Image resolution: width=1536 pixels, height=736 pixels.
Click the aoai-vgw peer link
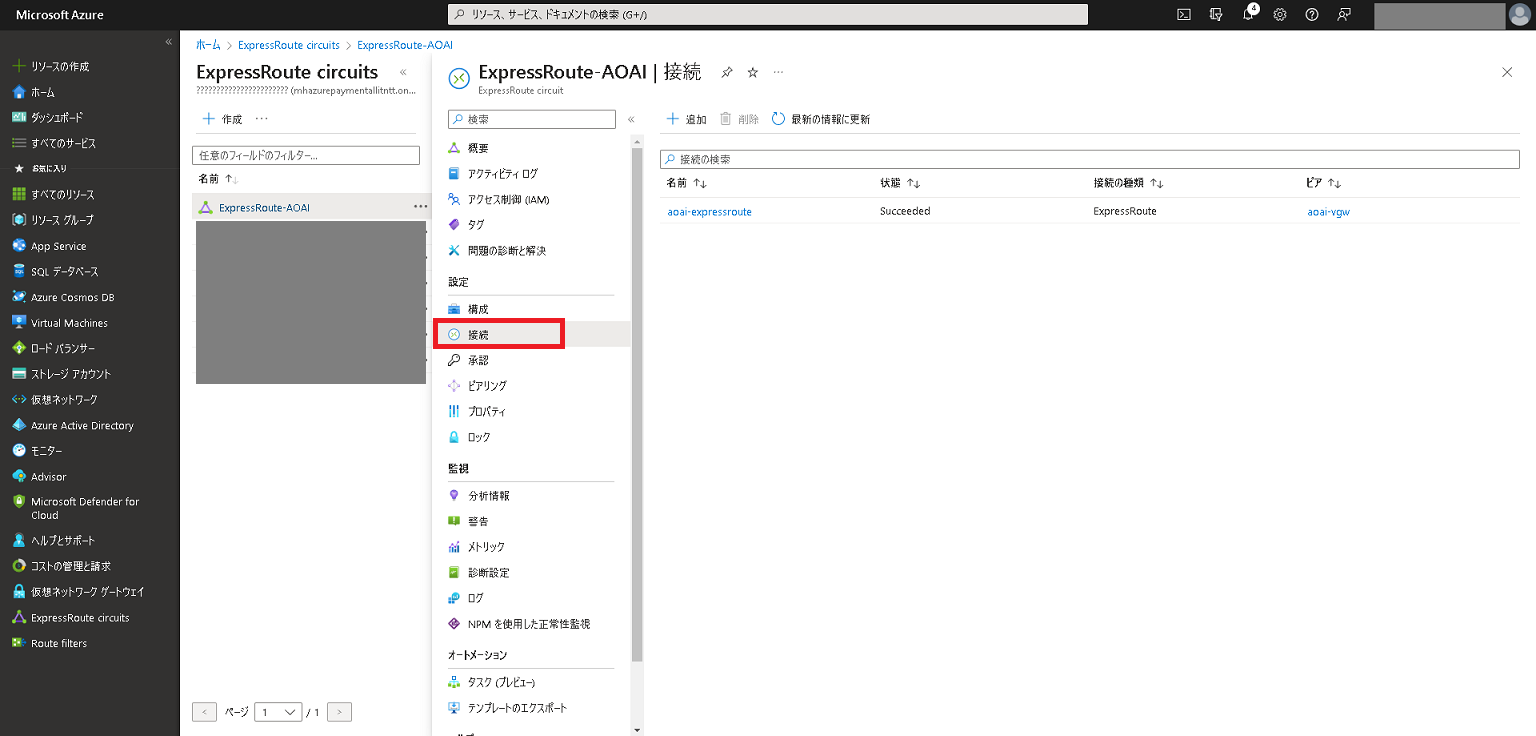pos(1328,211)
